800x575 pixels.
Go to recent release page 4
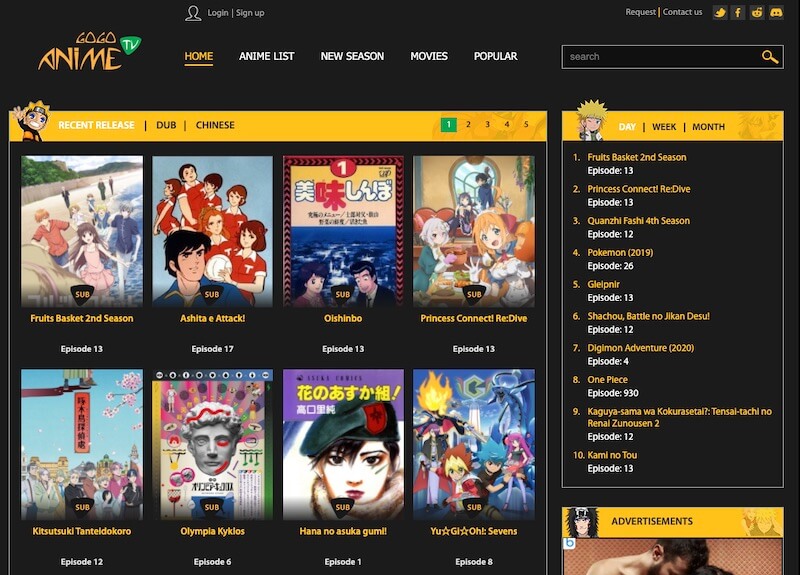pyautogui.click(x=507, y=124)
